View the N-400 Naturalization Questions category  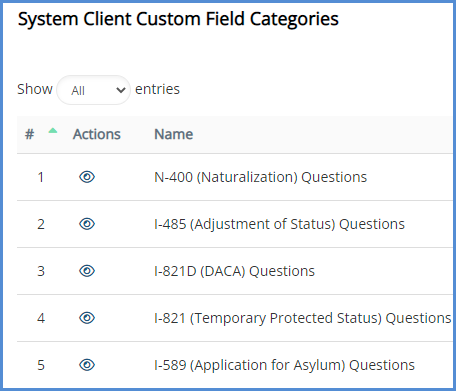[87, 177]
